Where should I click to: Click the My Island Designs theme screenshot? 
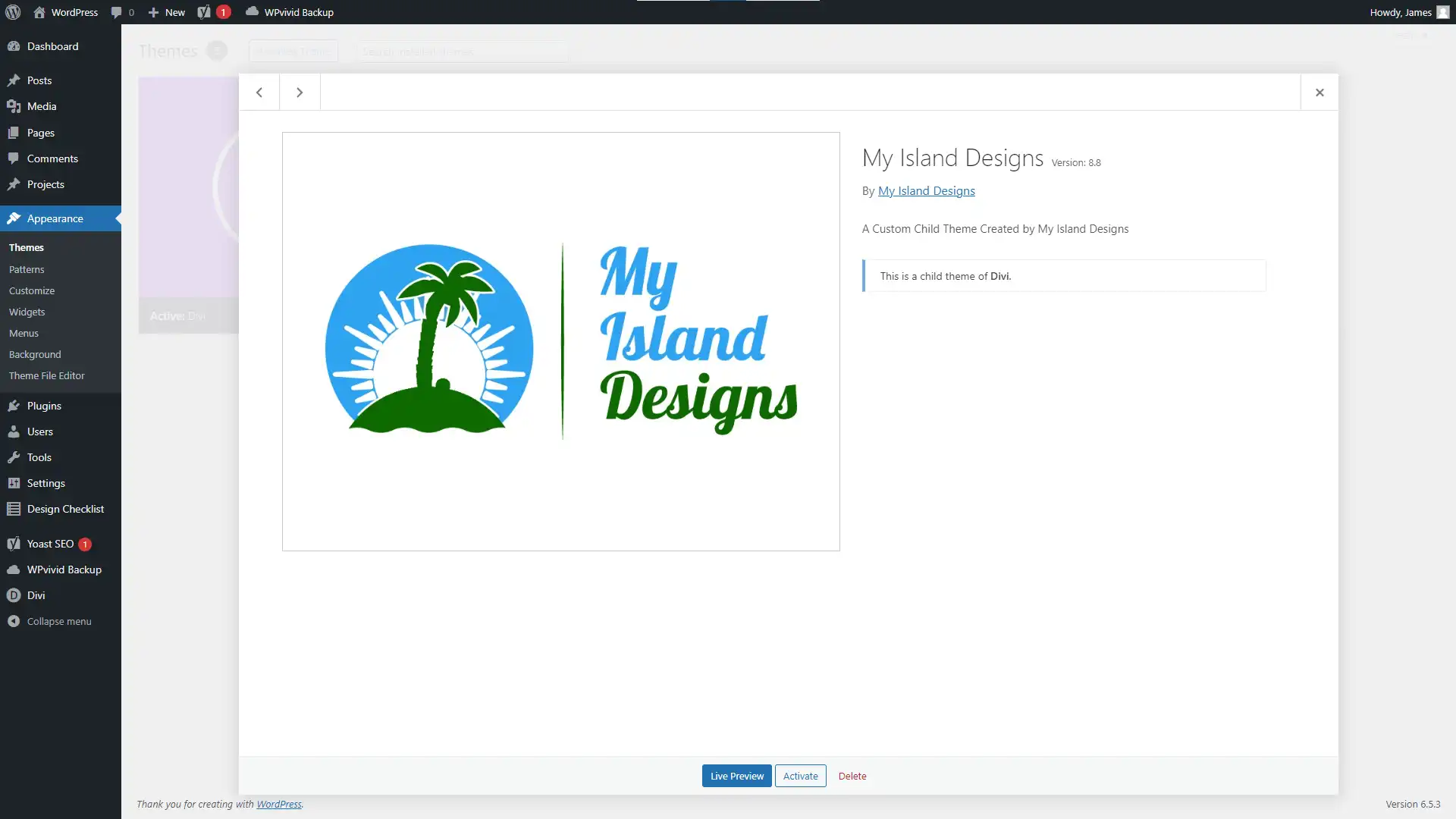coord(560,341)
